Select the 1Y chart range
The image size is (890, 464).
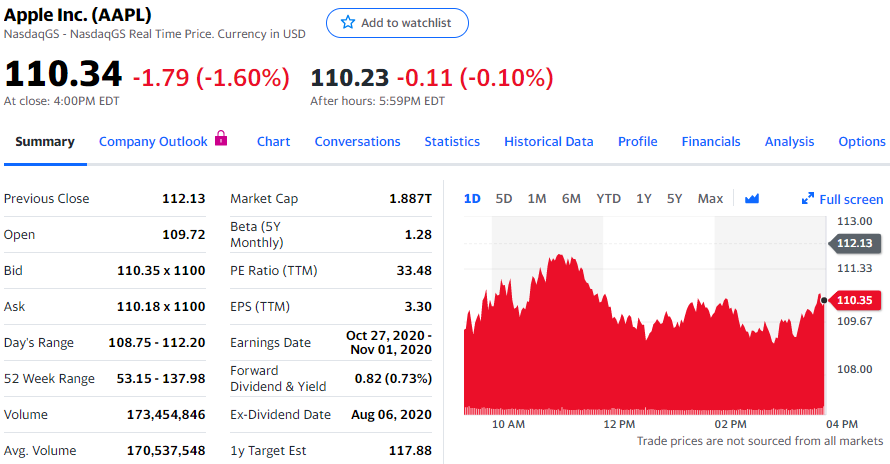(643, 198)
